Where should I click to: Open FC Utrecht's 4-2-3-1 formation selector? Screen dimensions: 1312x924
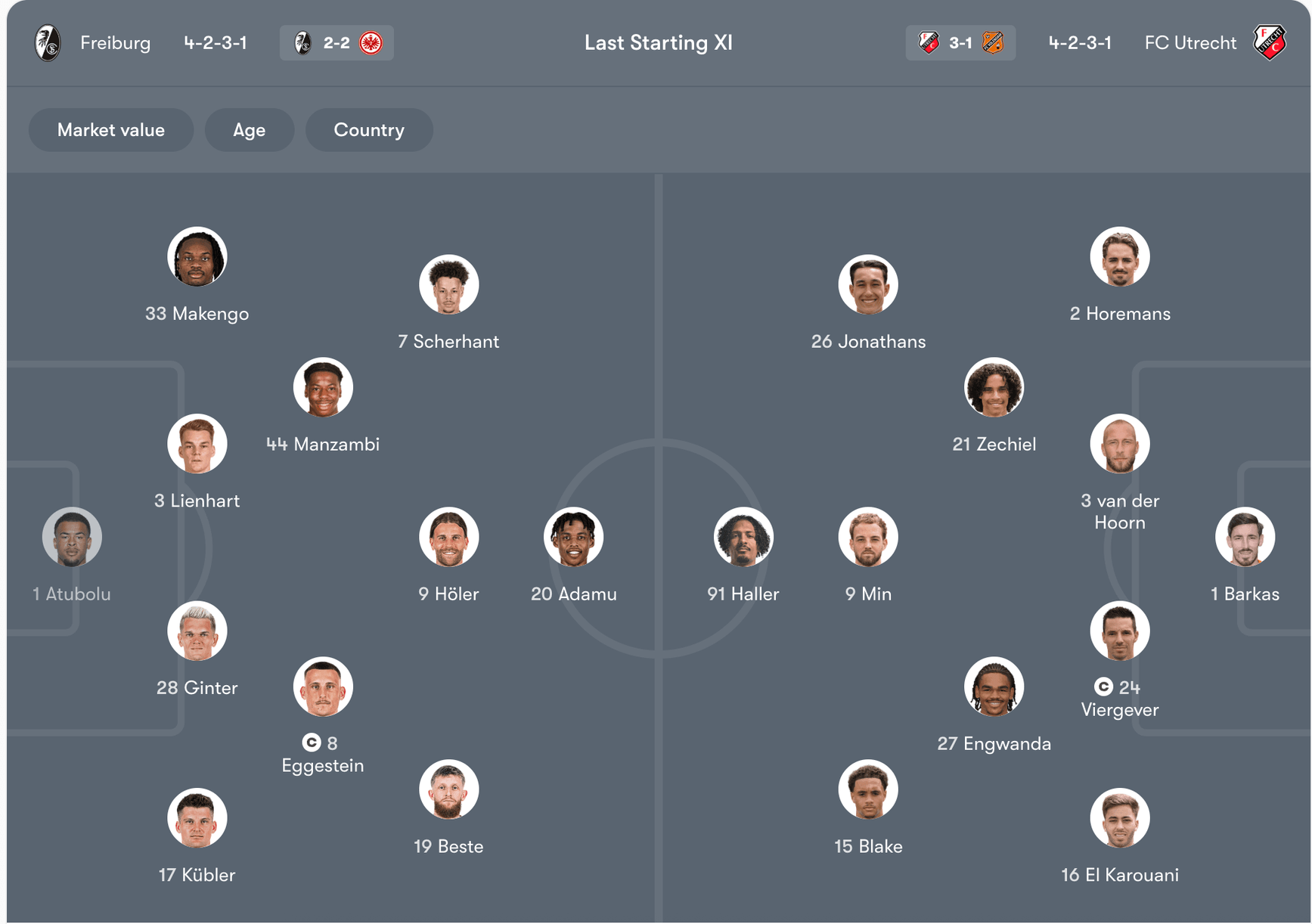[1080, 43]
